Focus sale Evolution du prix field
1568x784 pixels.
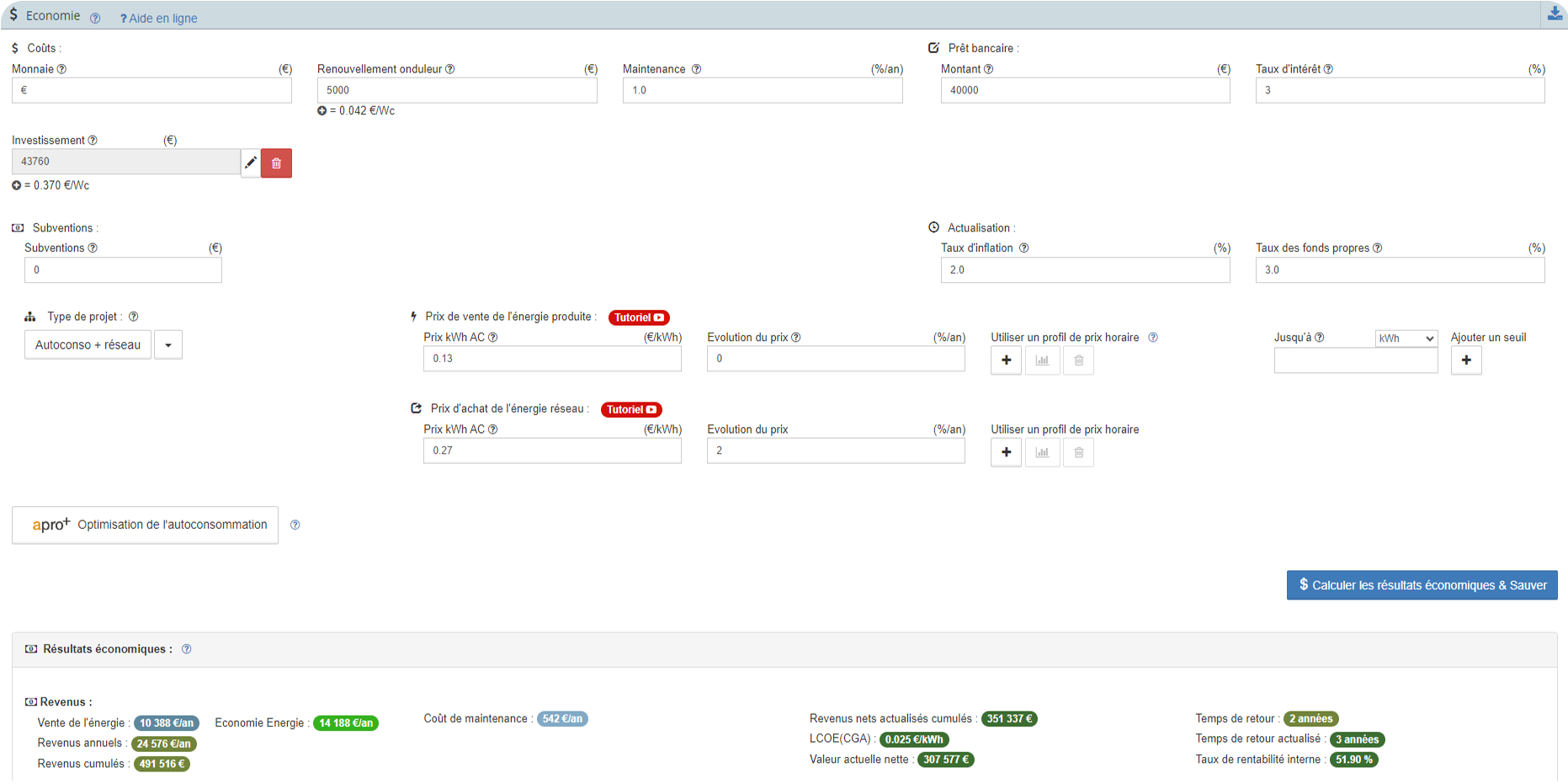(836, 359)
